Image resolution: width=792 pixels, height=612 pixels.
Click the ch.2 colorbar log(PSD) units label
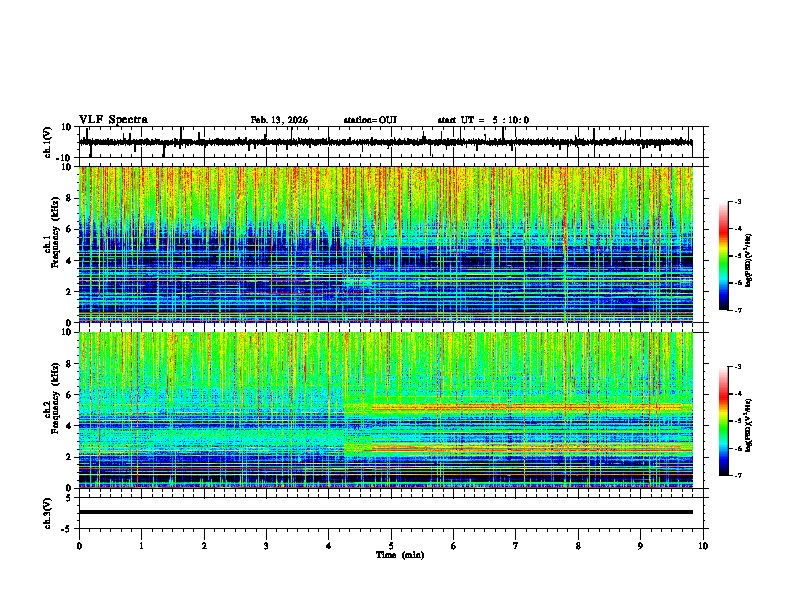[748, 425]
